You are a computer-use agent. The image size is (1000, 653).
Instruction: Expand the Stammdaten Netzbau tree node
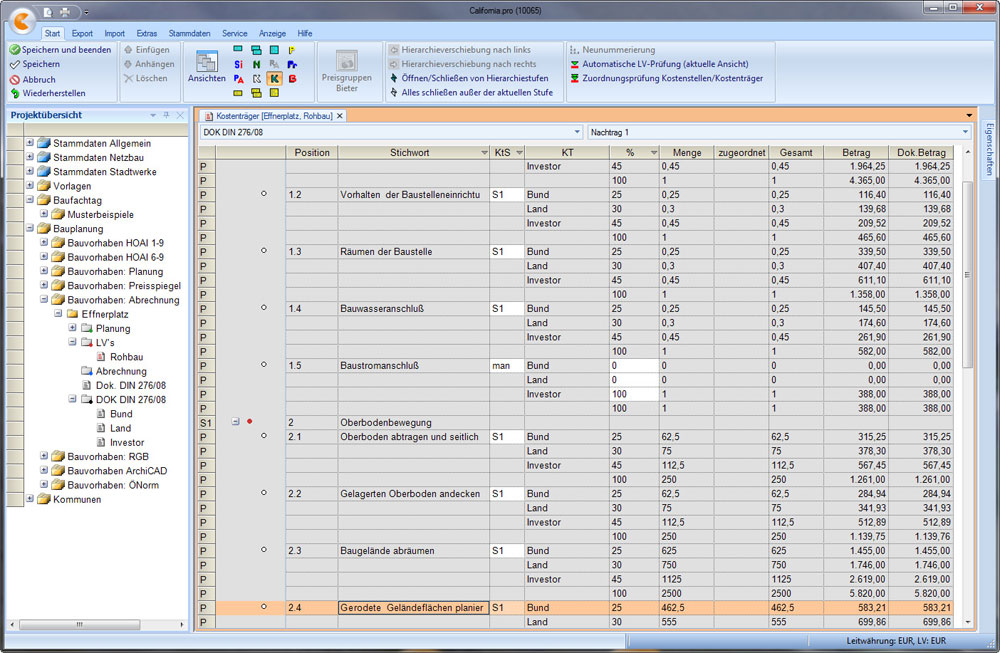click(x=30, y=157)
